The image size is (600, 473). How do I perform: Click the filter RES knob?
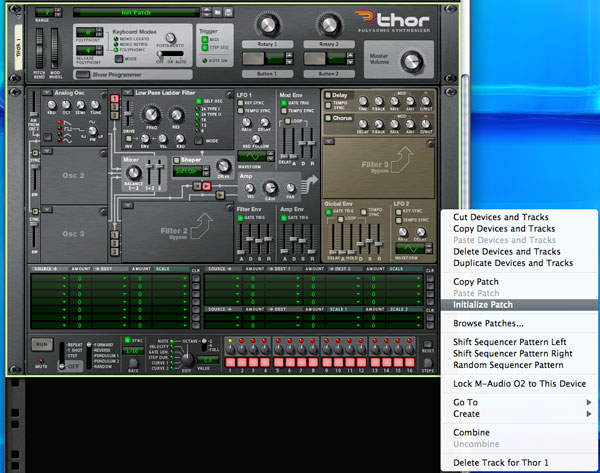176,114
